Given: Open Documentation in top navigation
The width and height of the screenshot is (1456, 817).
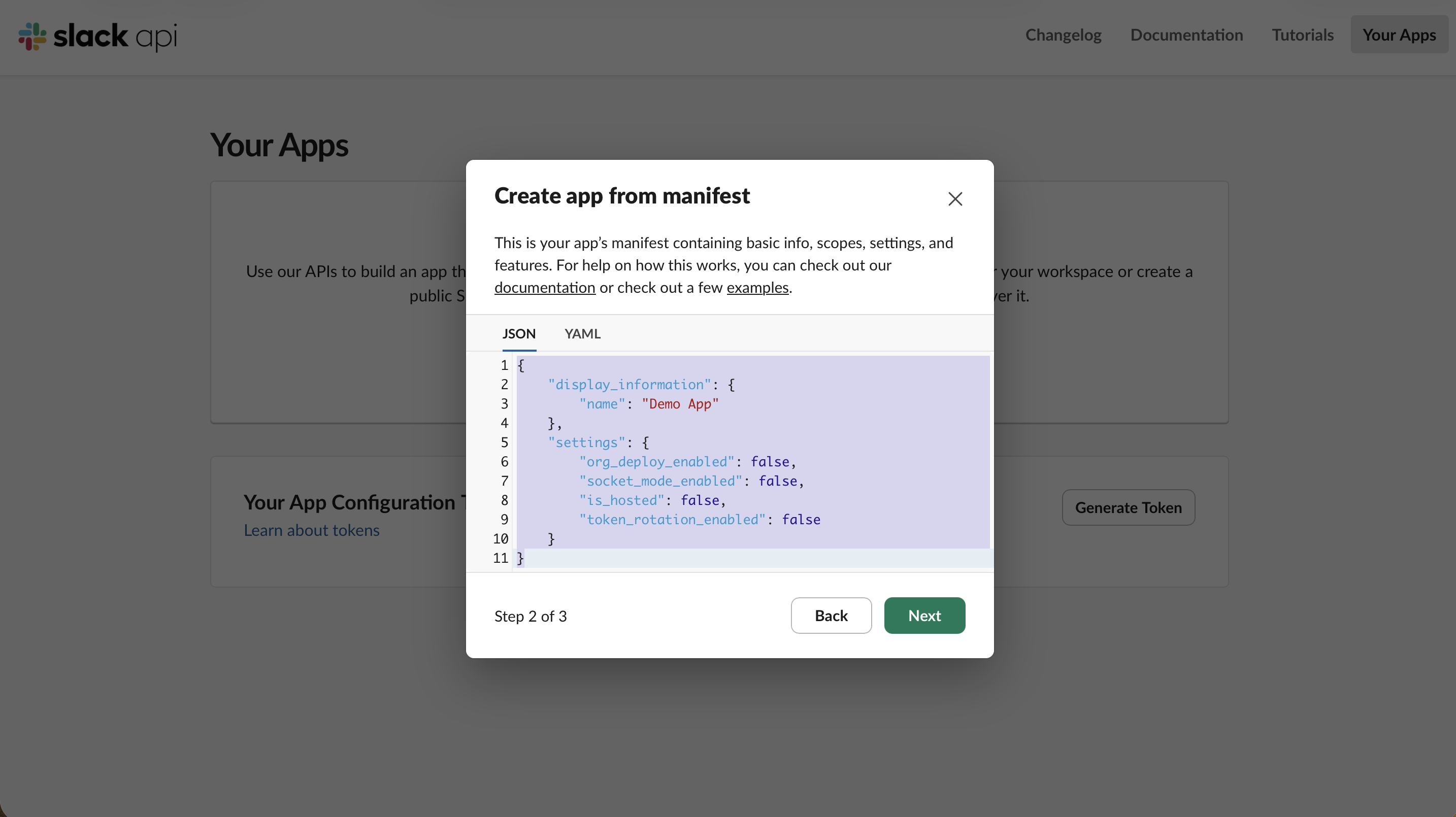Looking at the screenshot, I should tap(1186, 35).
